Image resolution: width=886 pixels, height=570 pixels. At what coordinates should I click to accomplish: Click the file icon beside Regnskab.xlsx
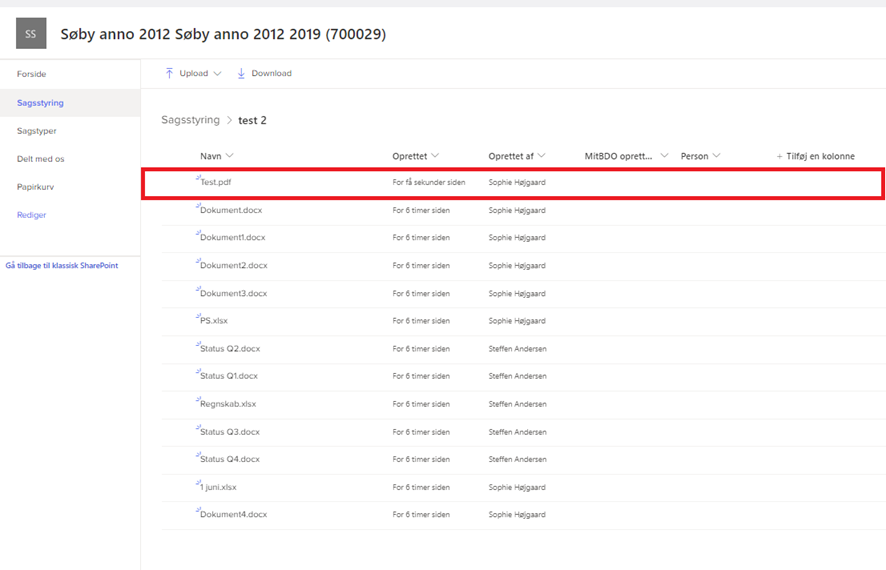pos(198,401)
